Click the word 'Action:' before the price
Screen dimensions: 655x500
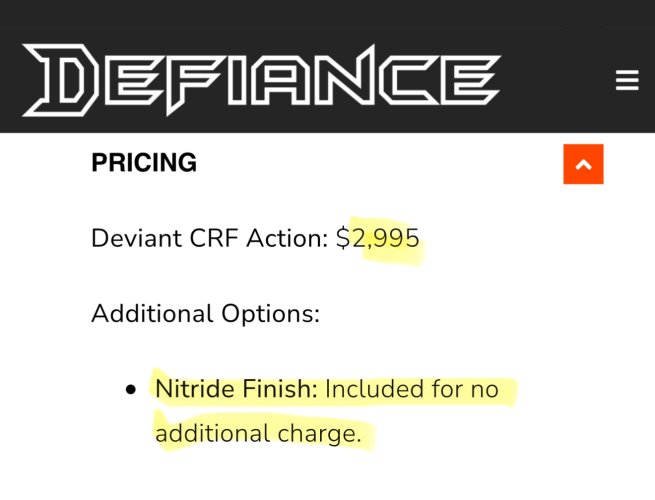290,239
